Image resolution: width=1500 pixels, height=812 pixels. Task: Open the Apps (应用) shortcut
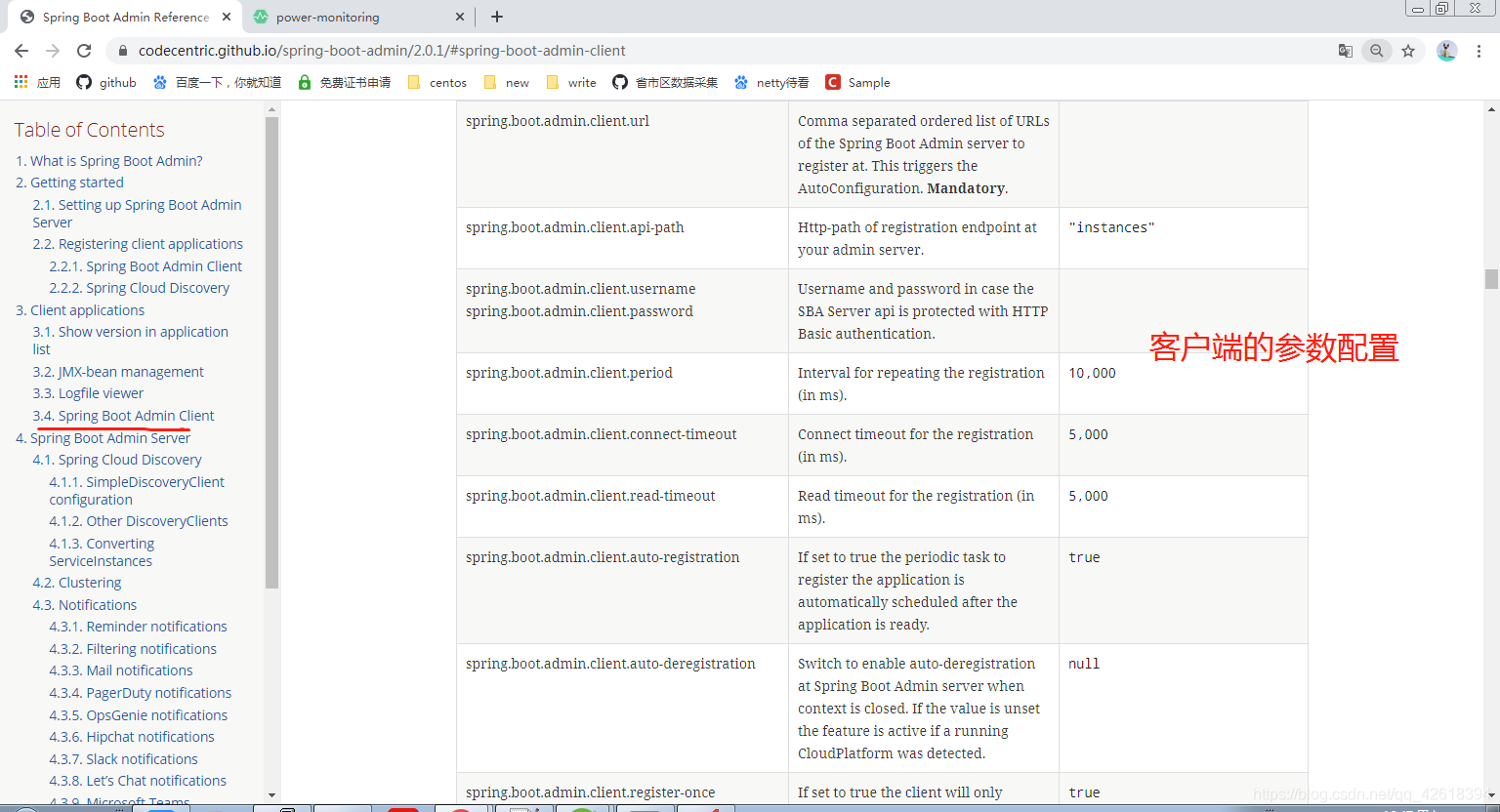click(37, 83)
